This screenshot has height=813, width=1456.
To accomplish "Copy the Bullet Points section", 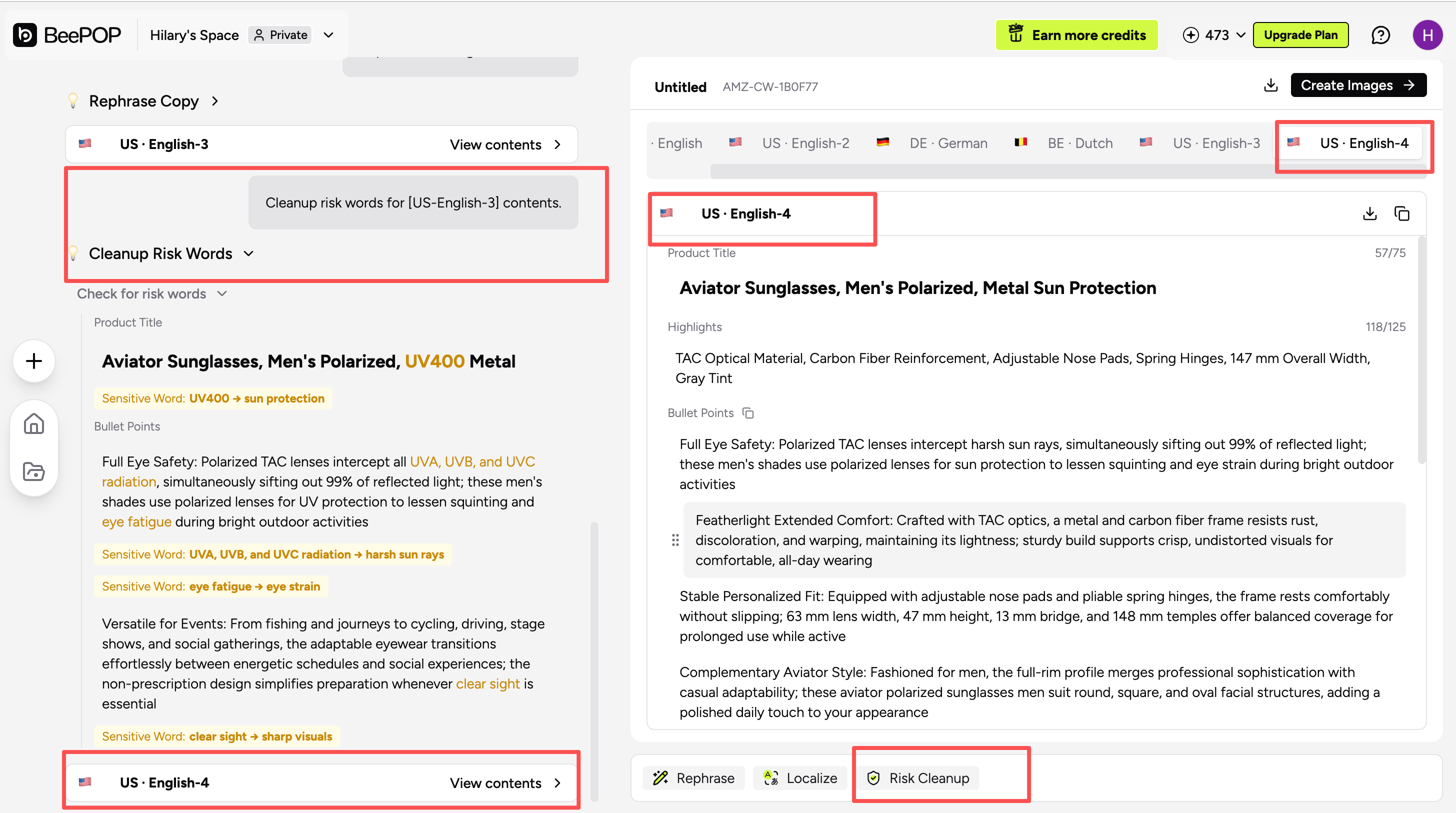I will (748, 413).
